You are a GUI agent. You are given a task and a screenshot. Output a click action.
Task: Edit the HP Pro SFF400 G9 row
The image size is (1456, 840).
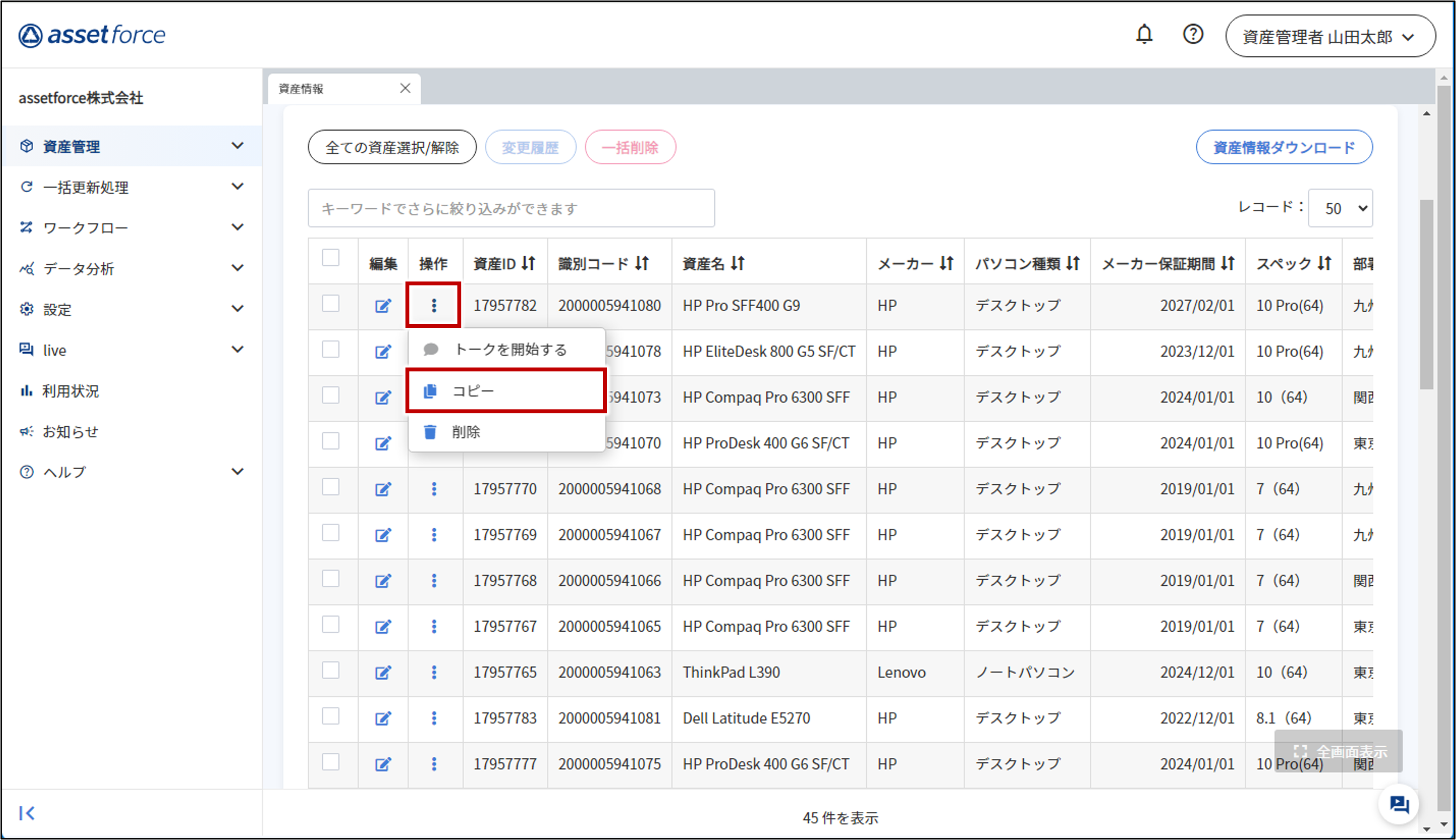coord(383,306)
